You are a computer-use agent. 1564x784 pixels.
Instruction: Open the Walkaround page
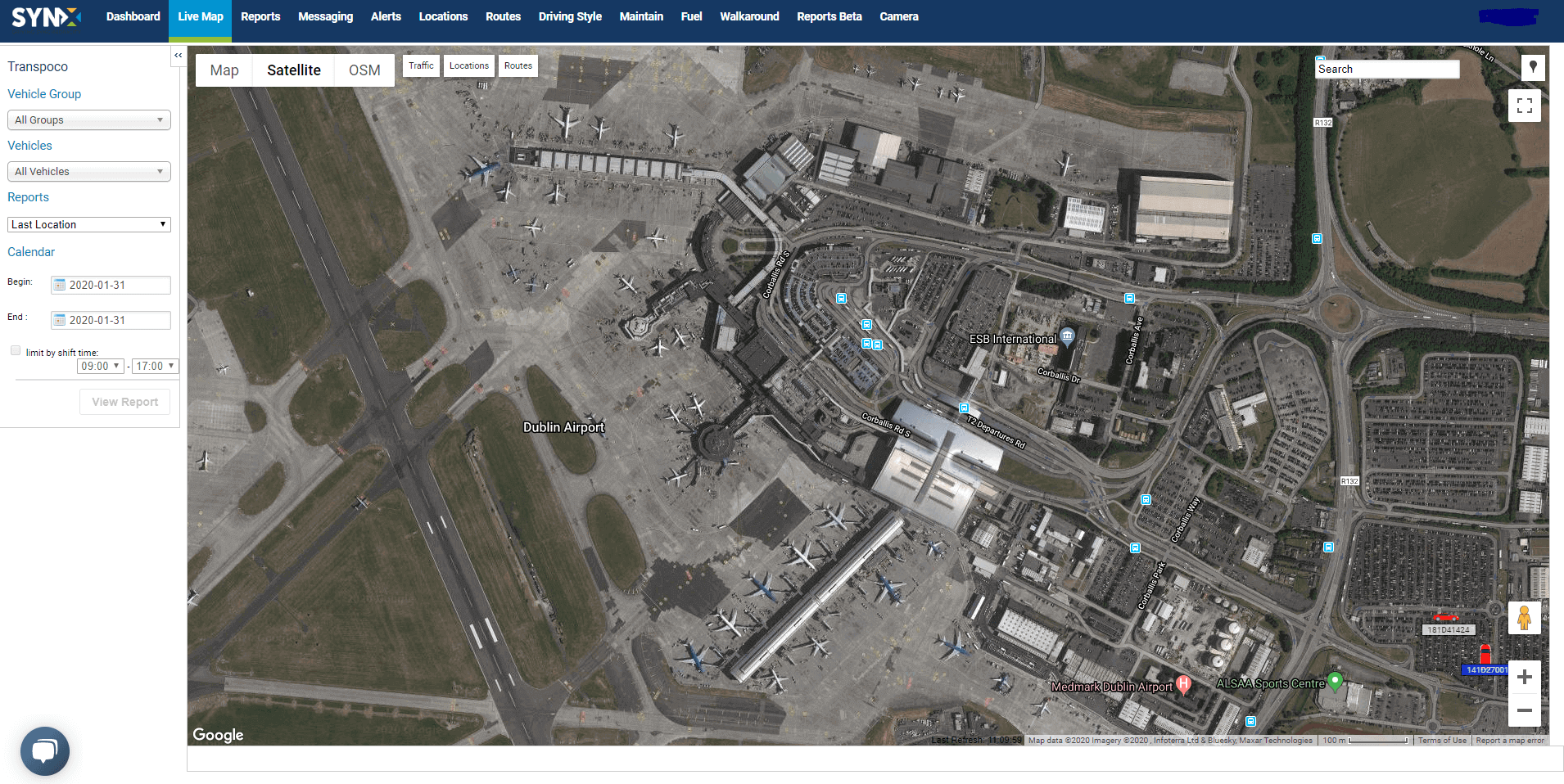point(749,16)
